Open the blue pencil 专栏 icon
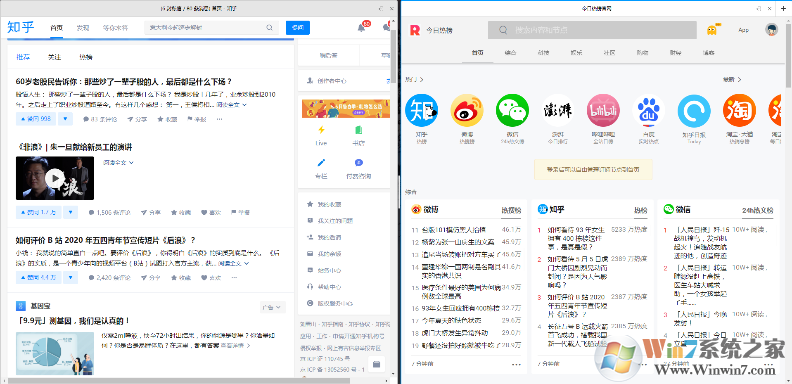Viewport: 792px width, 384px height. (x=321, y=163)
